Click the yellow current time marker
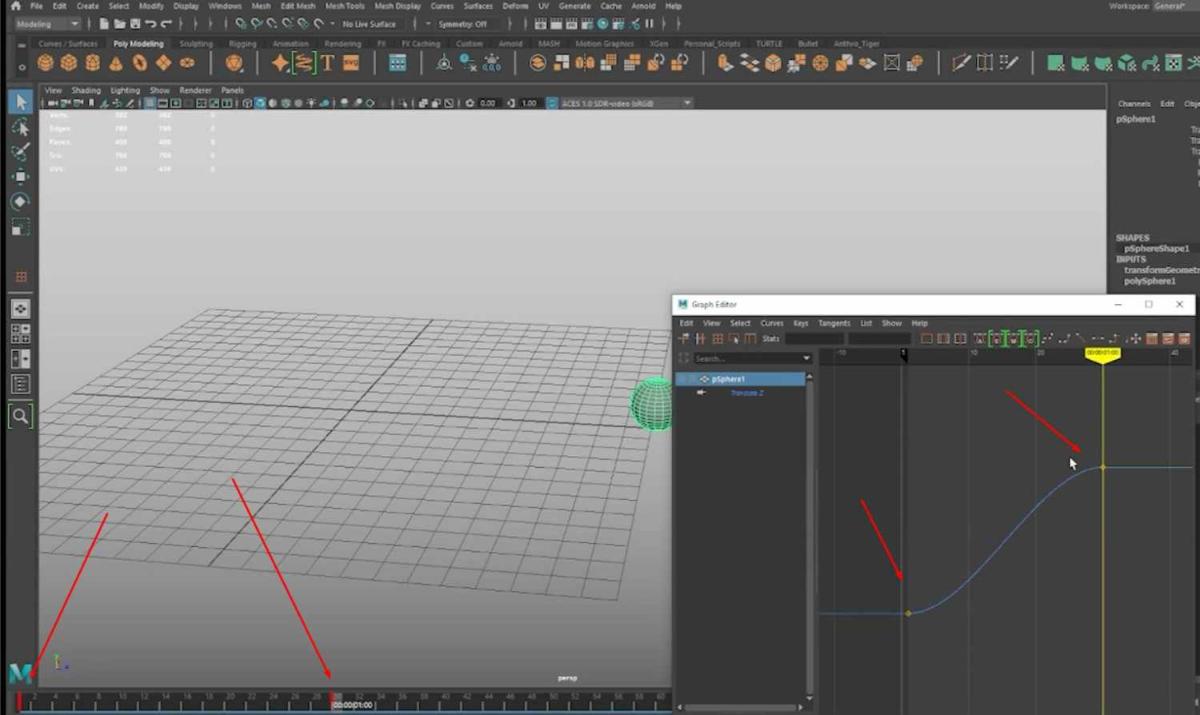The image size is (1200, 715). coord(1102,354)
